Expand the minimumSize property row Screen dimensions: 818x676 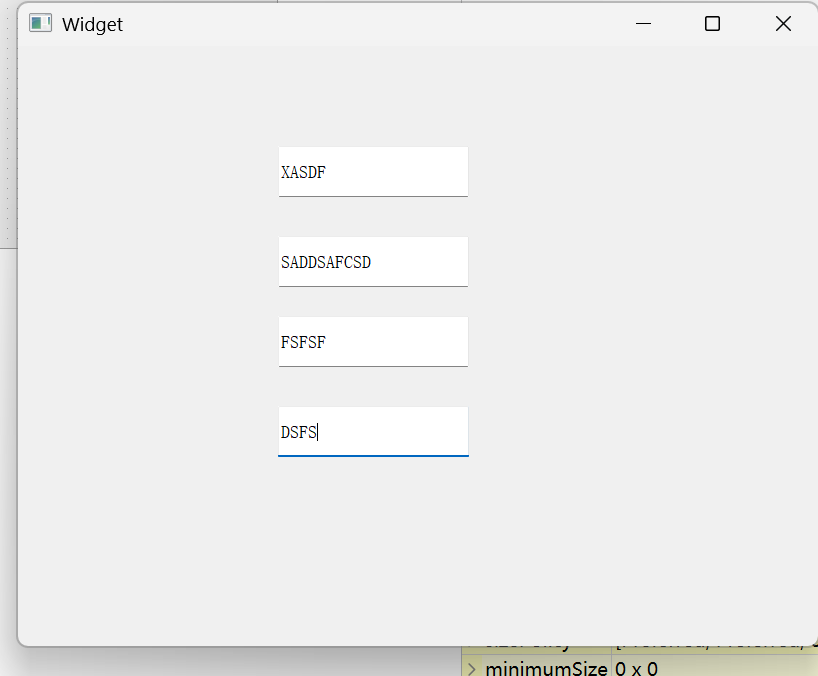pyautogui.click(x=472, y=669)
